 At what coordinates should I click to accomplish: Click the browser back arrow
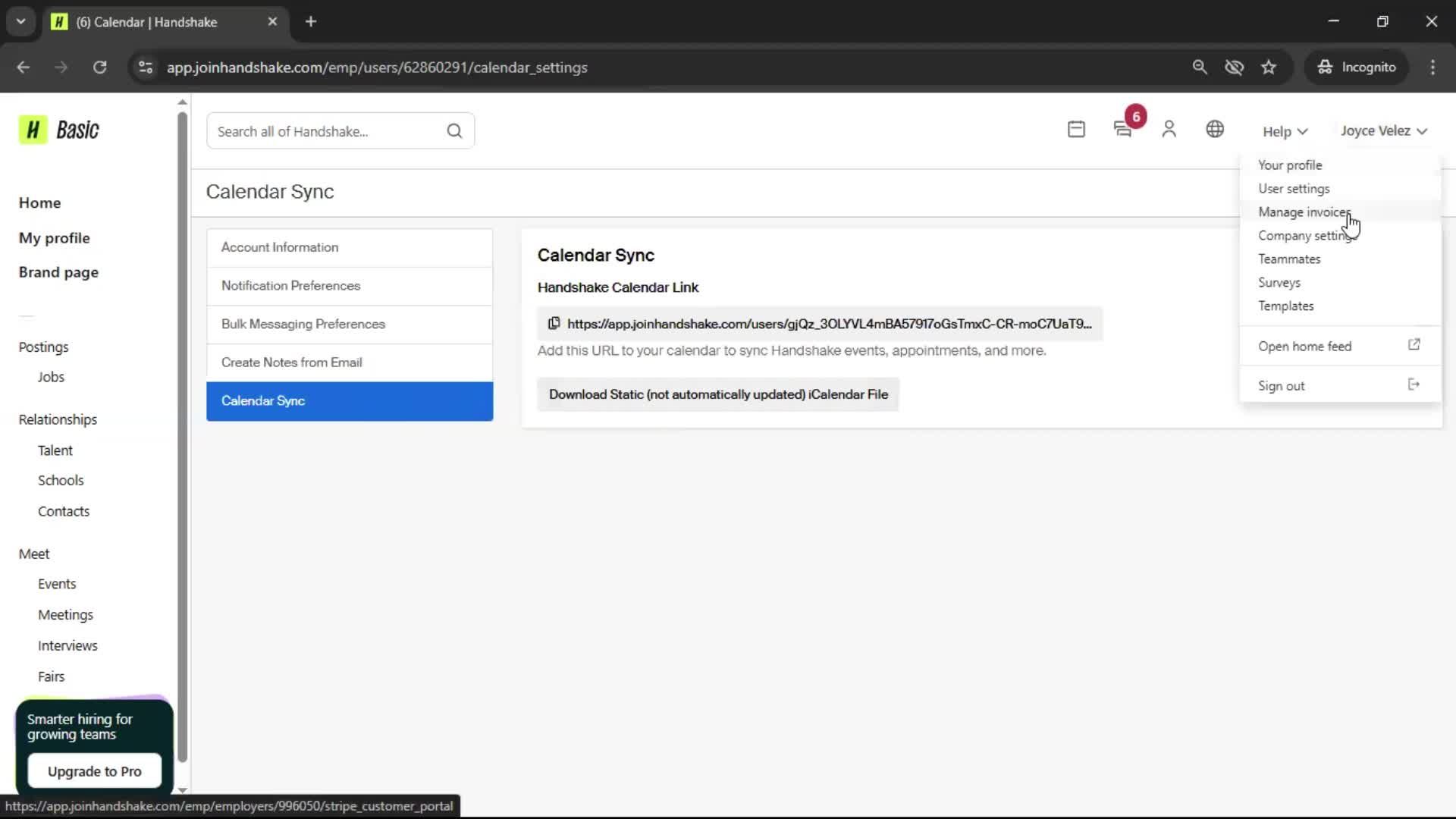[24, 67]
